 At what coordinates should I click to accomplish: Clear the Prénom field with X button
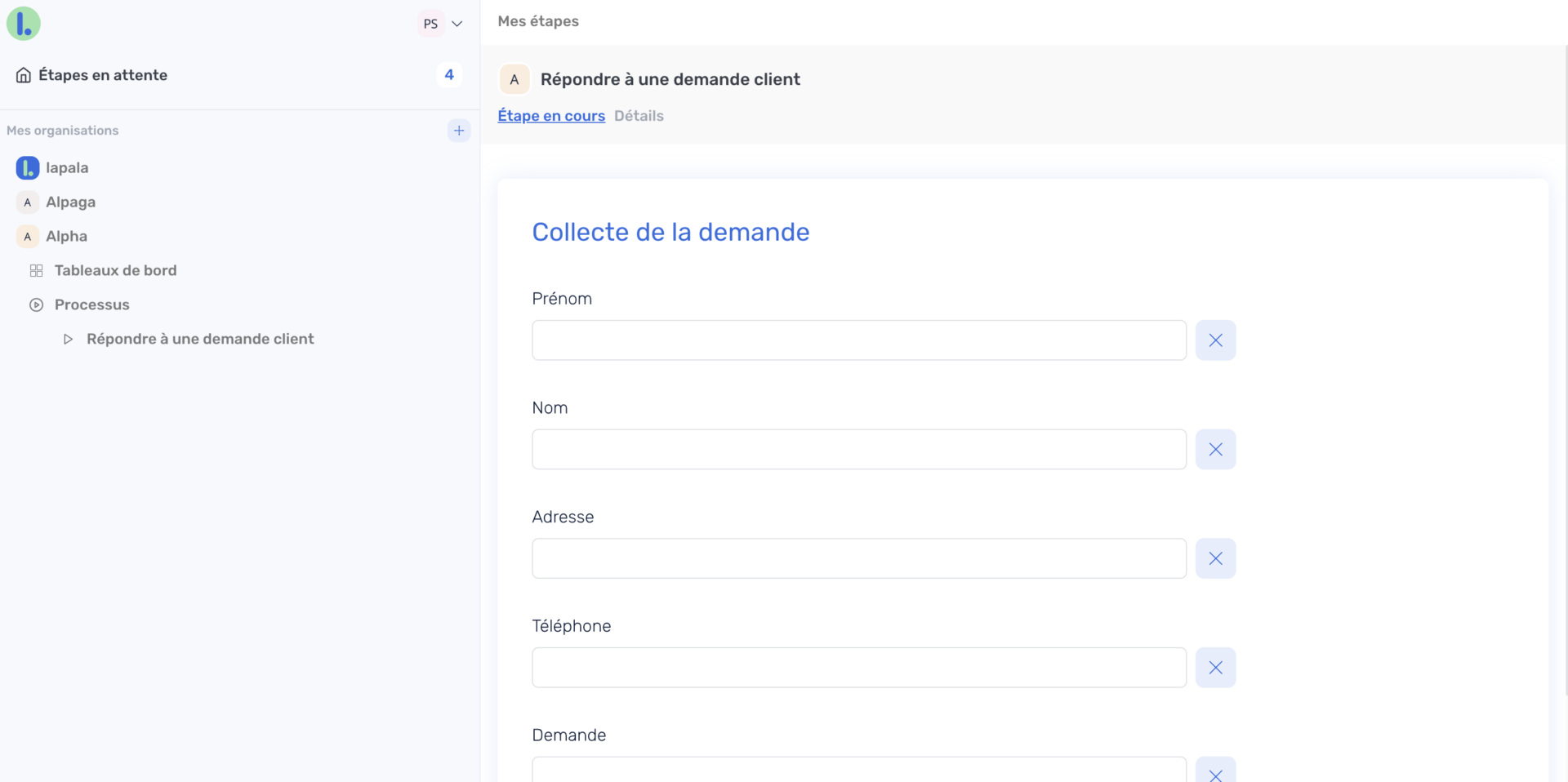[x=1215, y=340]
